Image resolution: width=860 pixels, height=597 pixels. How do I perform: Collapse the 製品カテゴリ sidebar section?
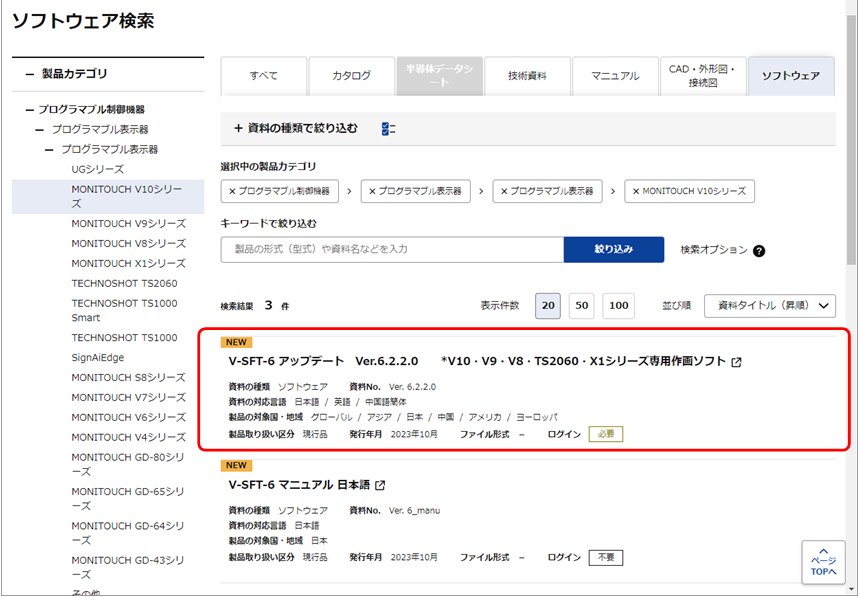[30, 74]
